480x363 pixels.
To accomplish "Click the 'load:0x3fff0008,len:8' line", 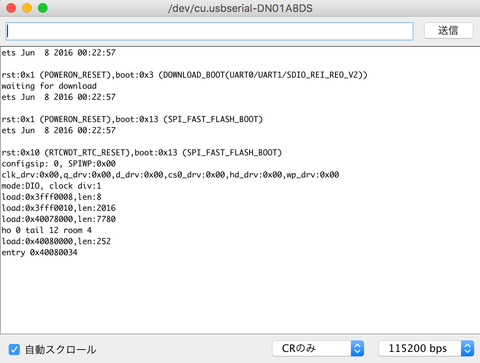I will click(51, 197).
